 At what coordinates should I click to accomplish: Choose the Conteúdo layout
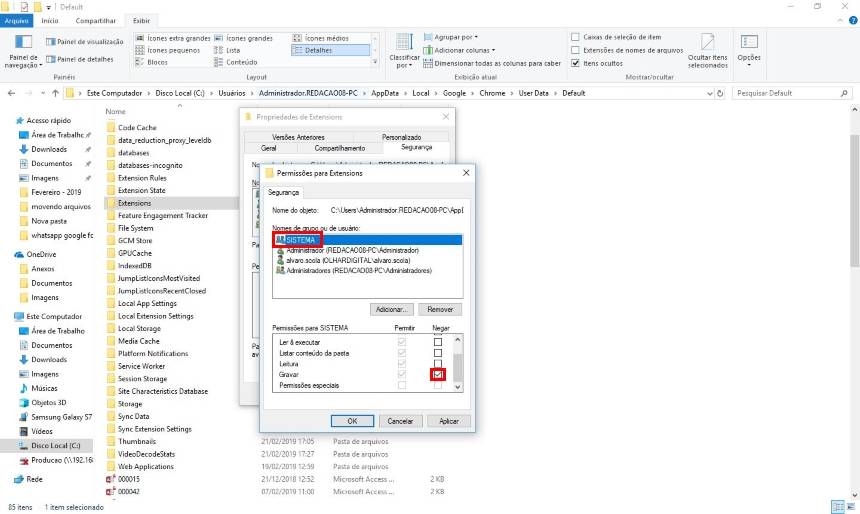point(236,63)
